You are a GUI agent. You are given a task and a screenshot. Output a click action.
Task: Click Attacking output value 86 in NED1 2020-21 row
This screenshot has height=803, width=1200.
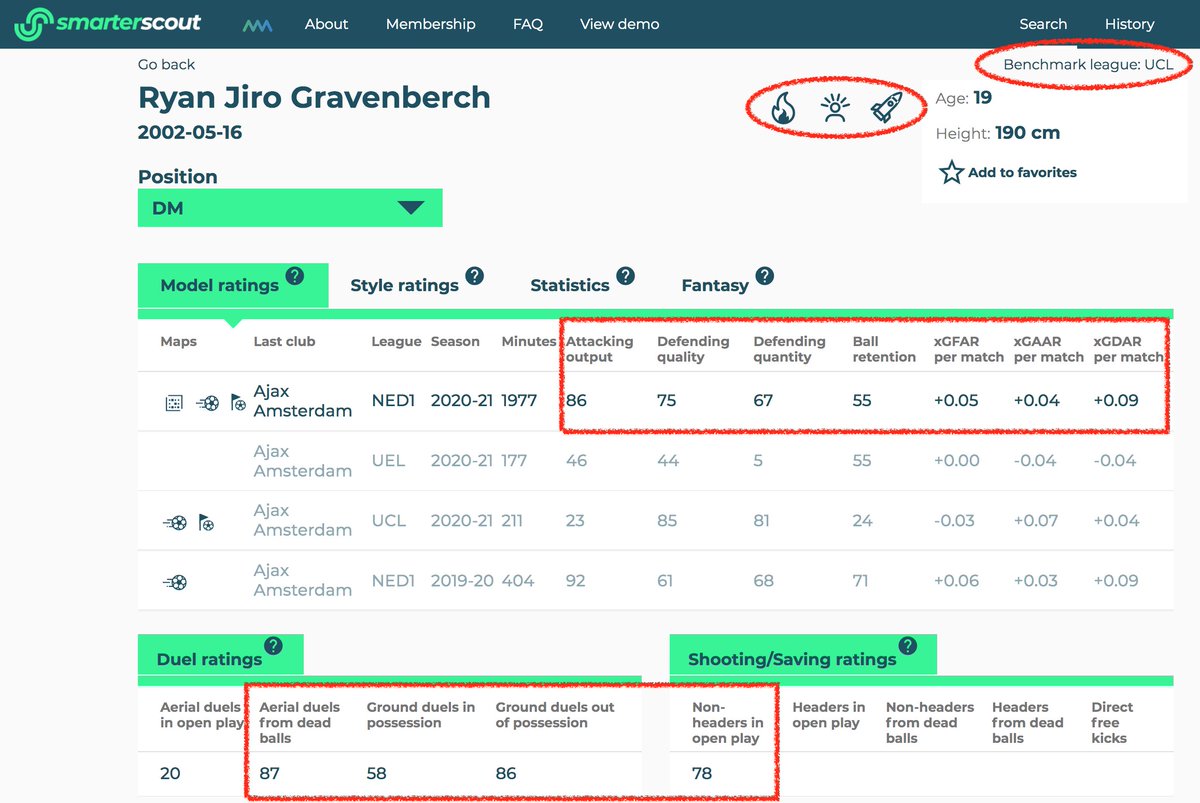(576, 401)
